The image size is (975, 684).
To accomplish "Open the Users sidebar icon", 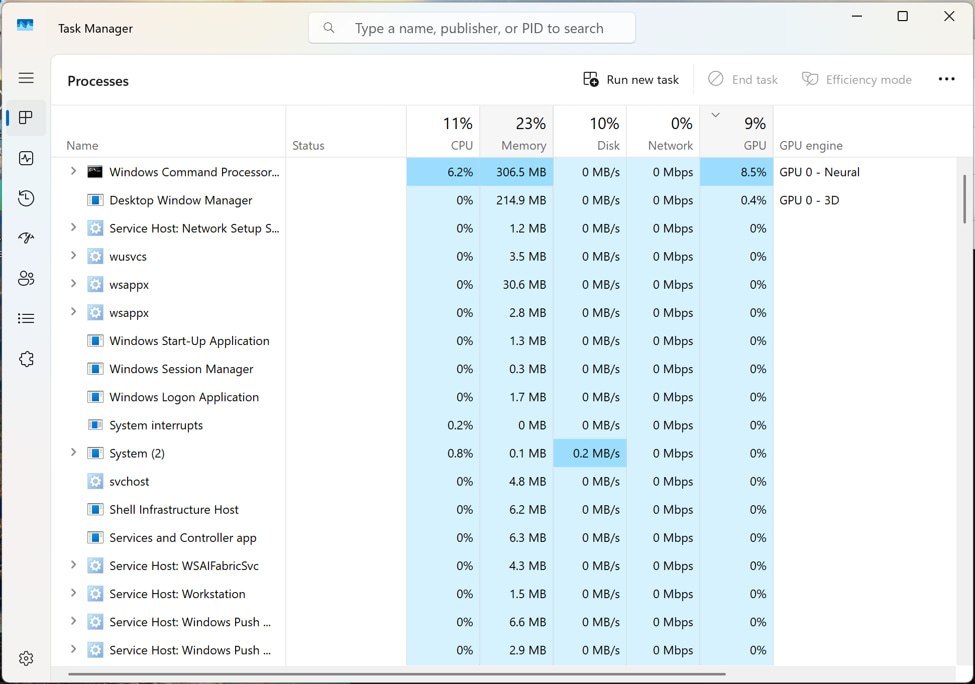I will coord(26,278).
